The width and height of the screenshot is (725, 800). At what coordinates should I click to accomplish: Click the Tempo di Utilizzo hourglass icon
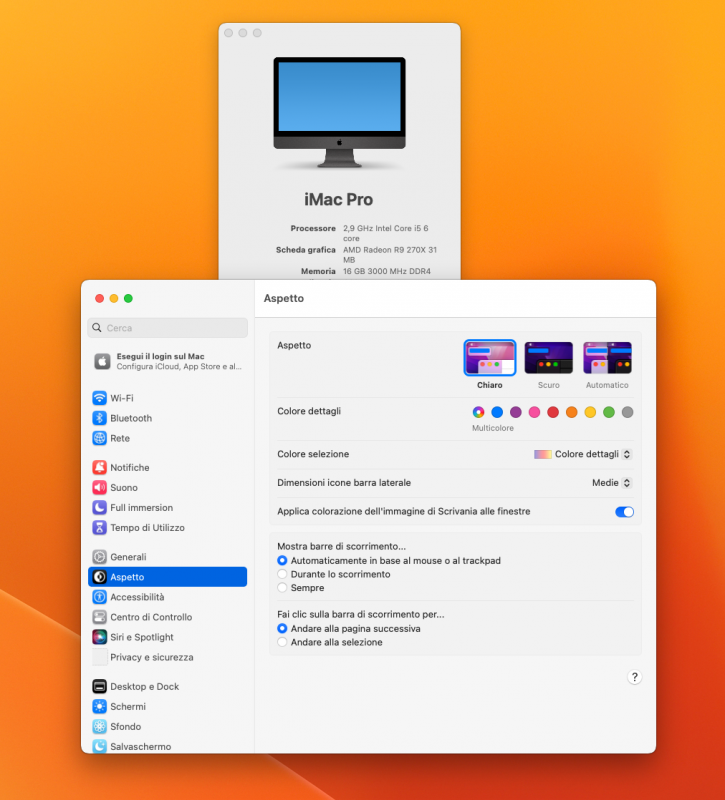(x=99, y=528)
